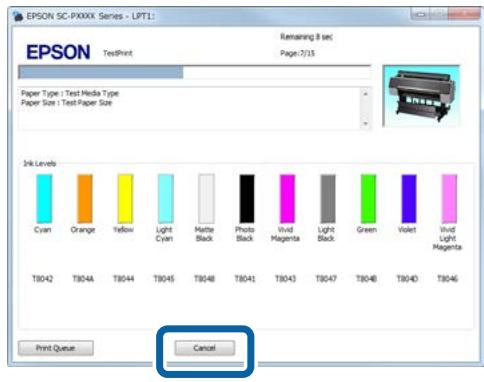Select the Violet ink level bar

(409, 198)
